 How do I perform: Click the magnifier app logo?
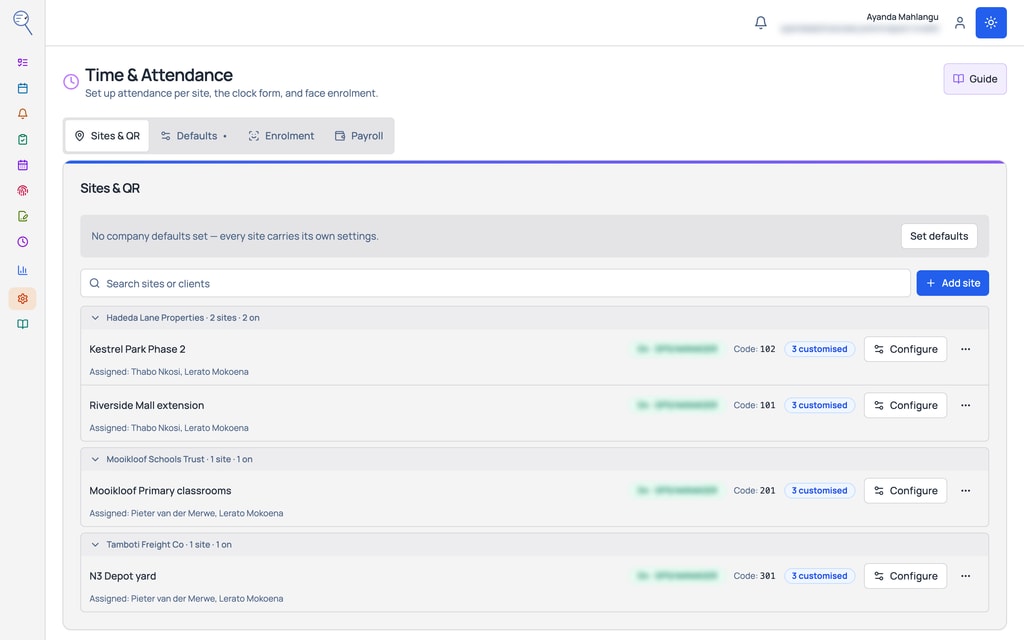22,22
